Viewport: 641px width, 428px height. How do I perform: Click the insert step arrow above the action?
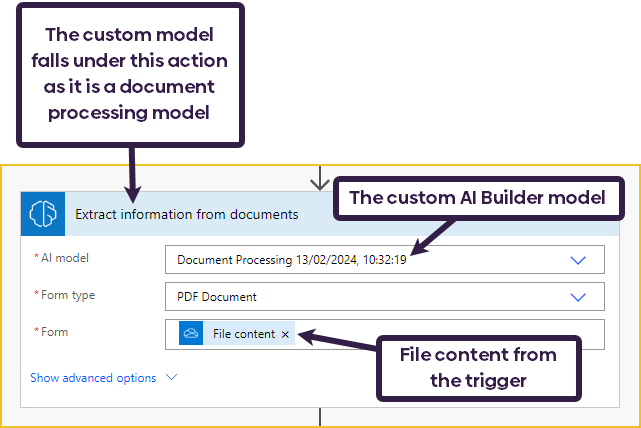320,179
